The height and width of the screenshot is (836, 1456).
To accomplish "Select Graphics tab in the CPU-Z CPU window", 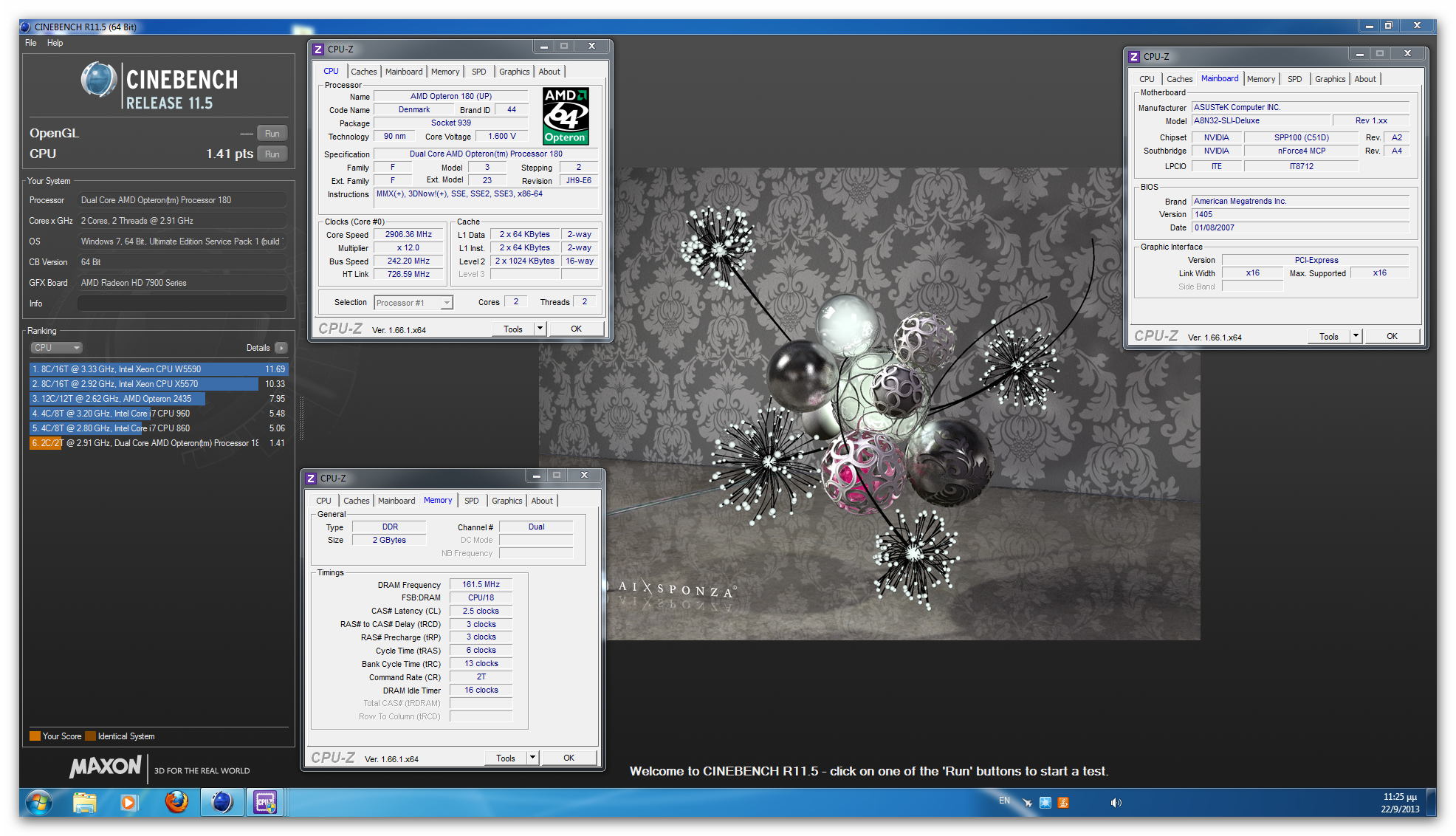I will [x=515, y=72].
